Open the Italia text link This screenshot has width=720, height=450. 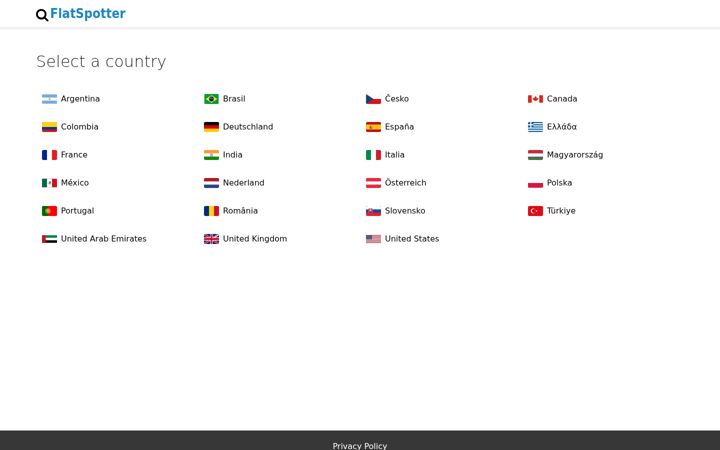pos(395,155)
